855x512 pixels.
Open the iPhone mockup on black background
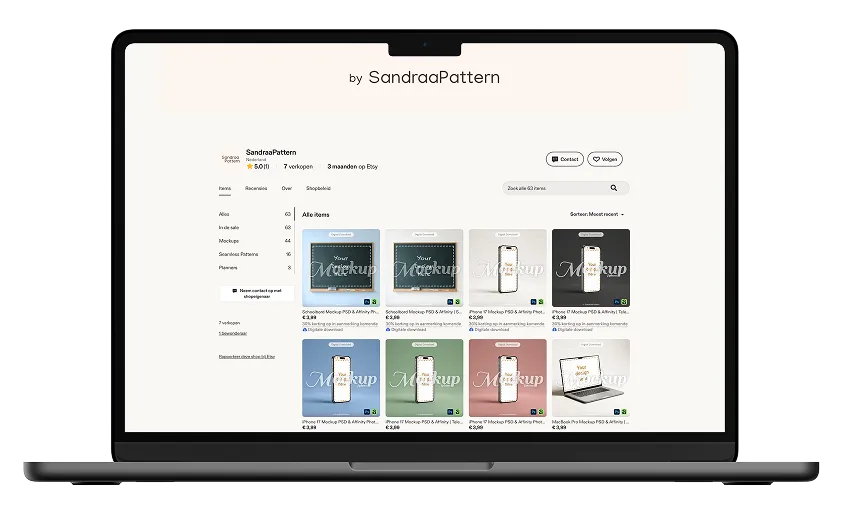tap(591, 268)
